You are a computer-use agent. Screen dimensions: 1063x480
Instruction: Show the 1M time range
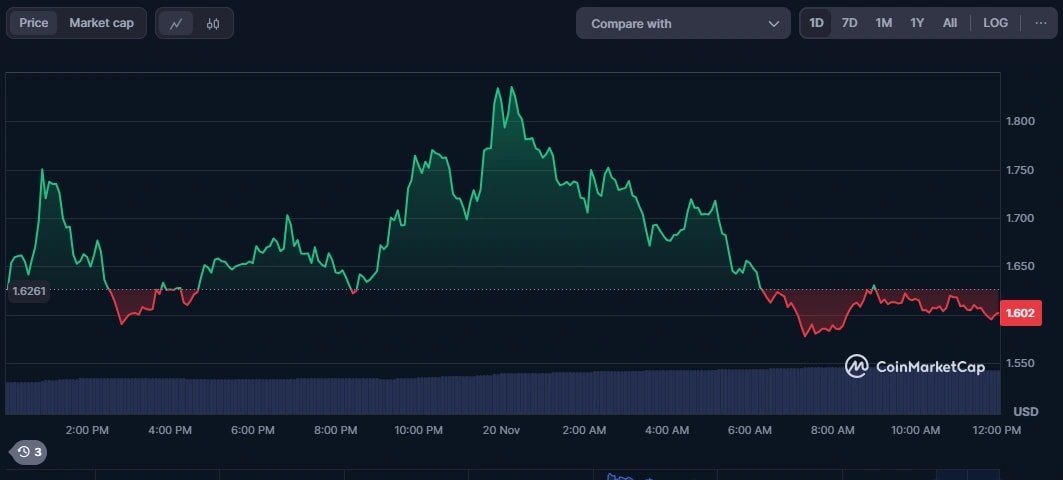[883, 23]
